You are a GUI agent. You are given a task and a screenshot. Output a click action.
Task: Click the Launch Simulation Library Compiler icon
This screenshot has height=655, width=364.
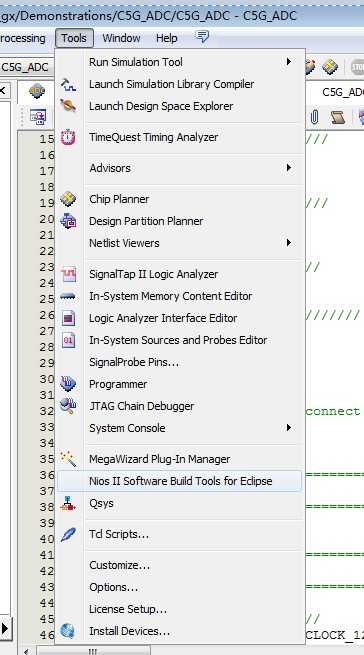[68, 85]
